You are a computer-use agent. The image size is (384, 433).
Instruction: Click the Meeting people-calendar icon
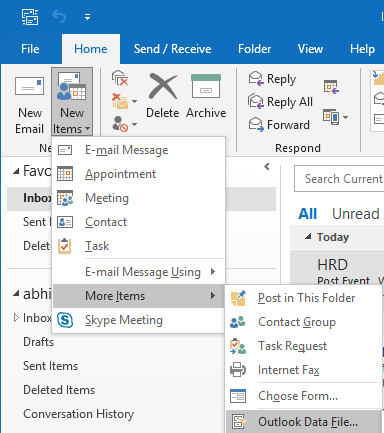[65, 198]
